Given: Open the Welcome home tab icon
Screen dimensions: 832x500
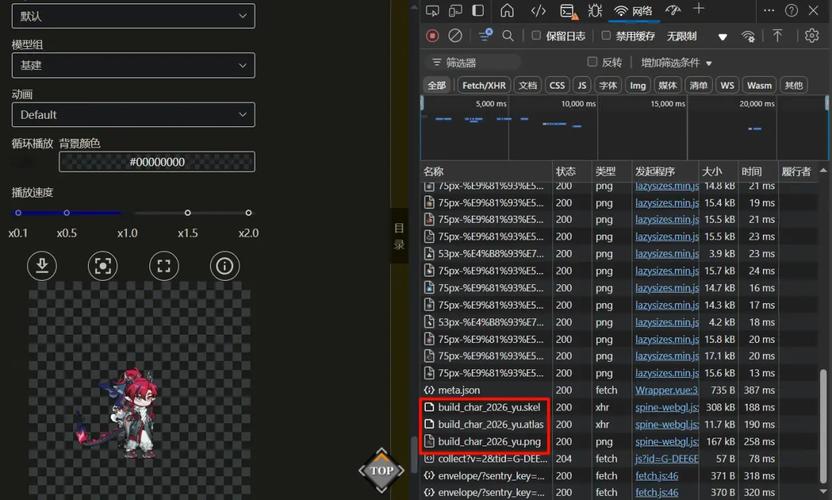Looking at the screenshot, I should click(507, 10).
